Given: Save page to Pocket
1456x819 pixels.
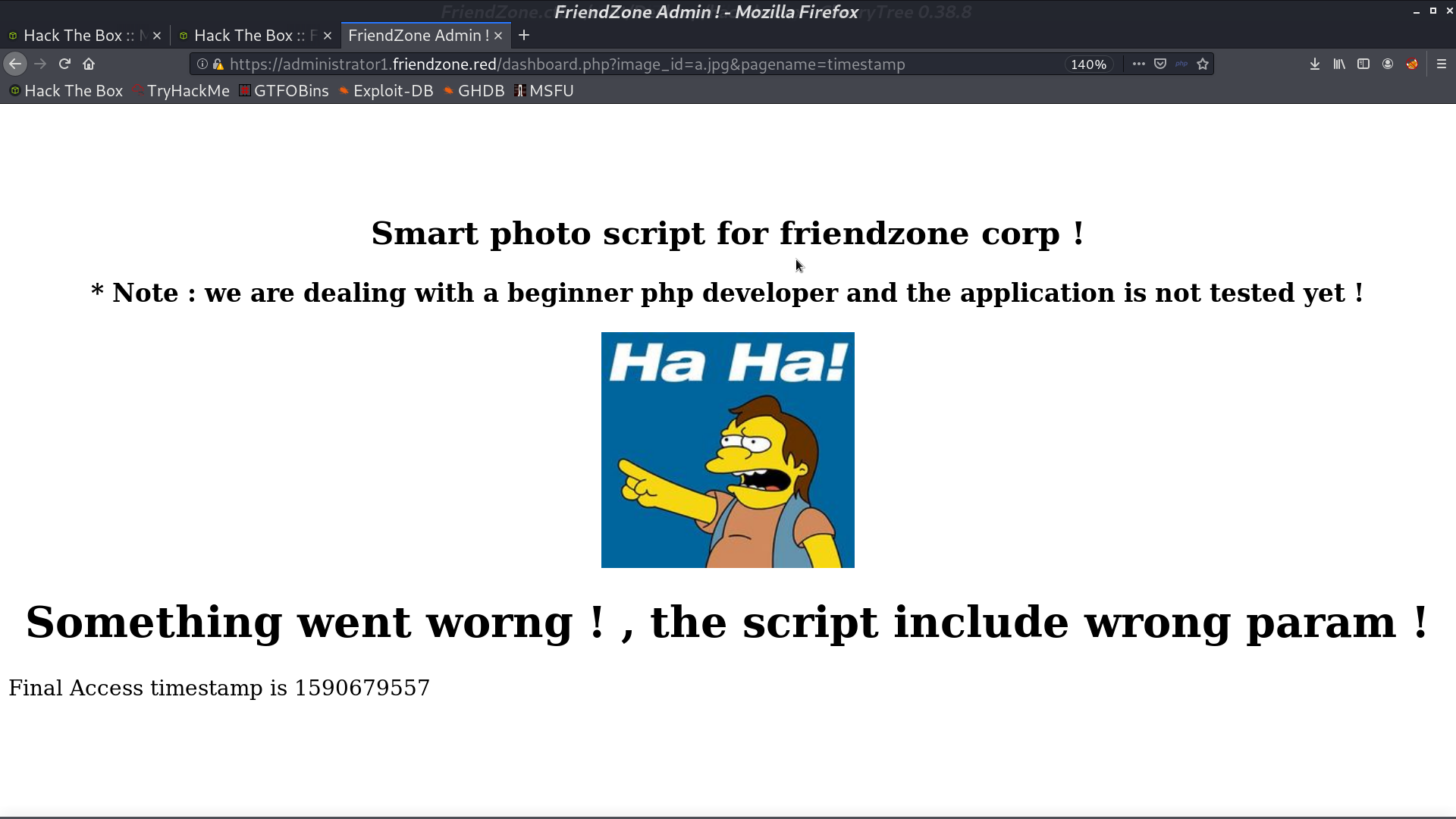Looking at the screenshot, I should 1160,64.
